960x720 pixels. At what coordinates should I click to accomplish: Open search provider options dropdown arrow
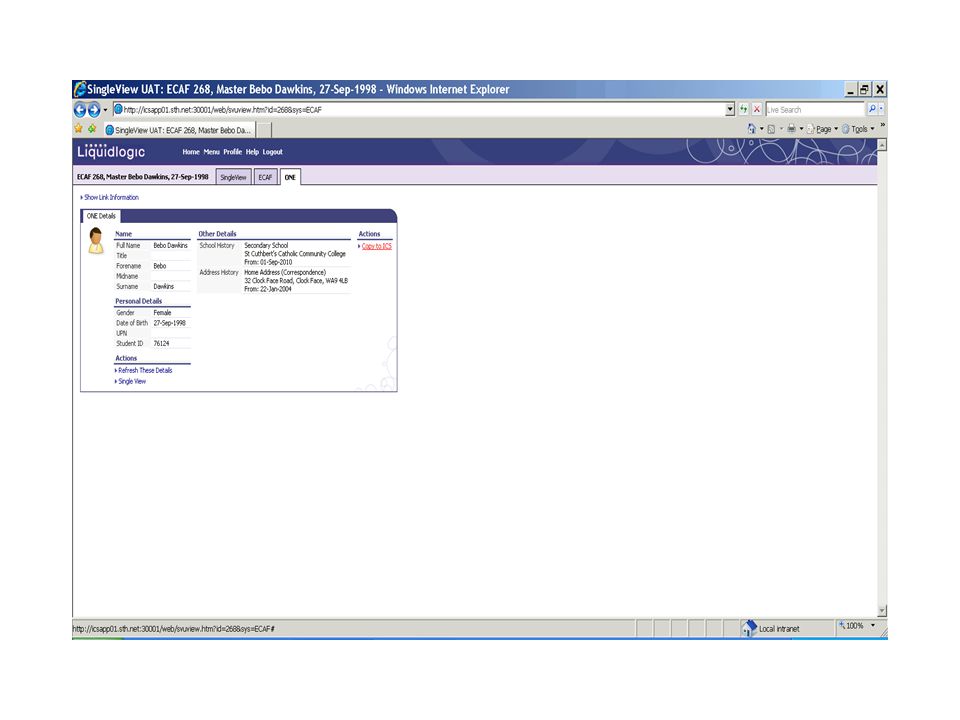tap(881, 110)
